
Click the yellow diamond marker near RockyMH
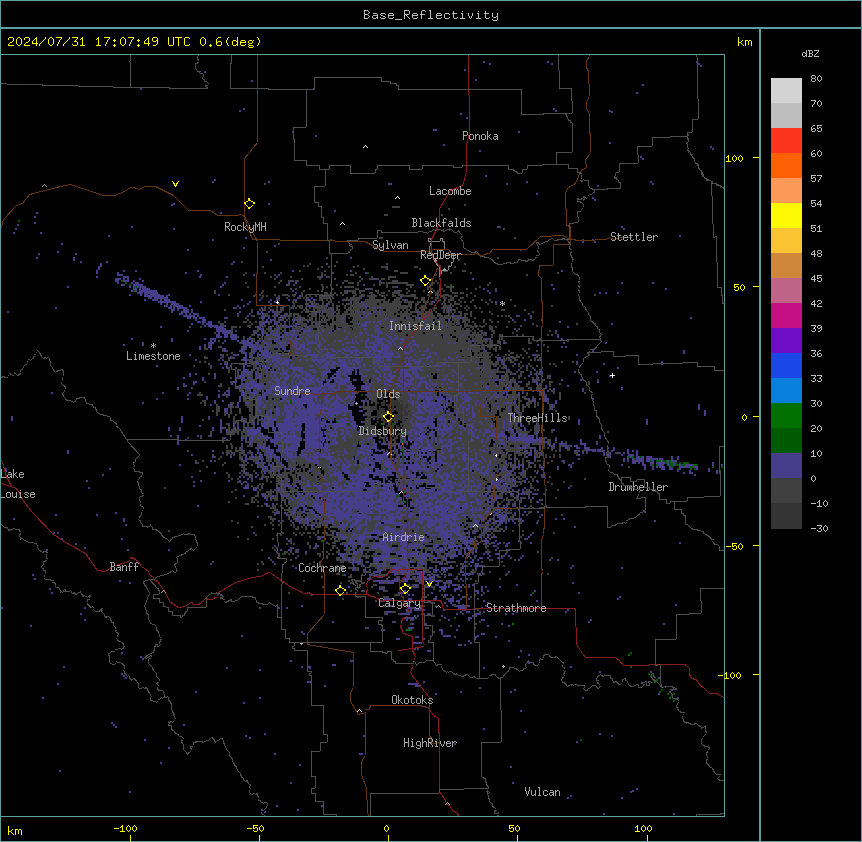[250, 204]
